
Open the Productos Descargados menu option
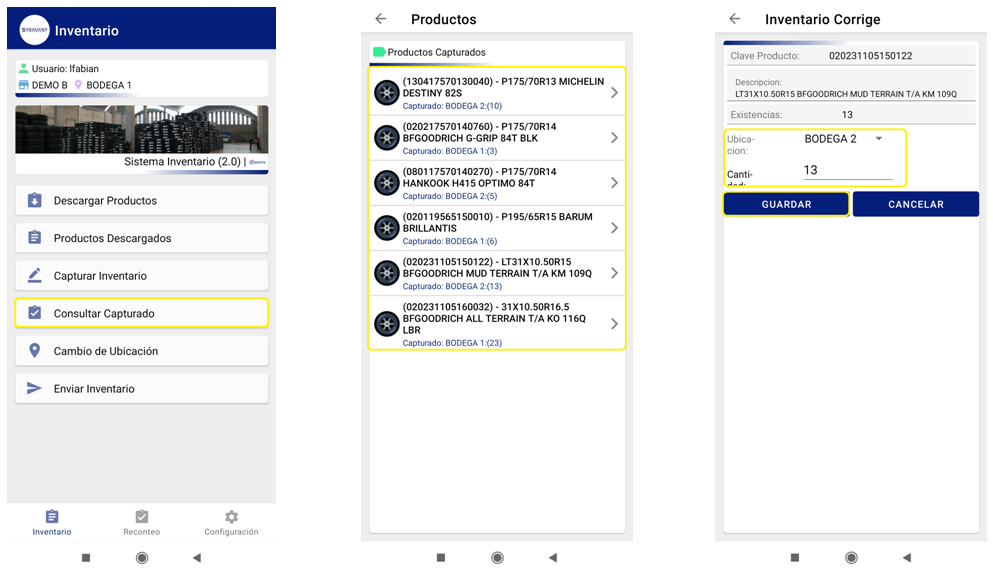[x=142, y=238]
